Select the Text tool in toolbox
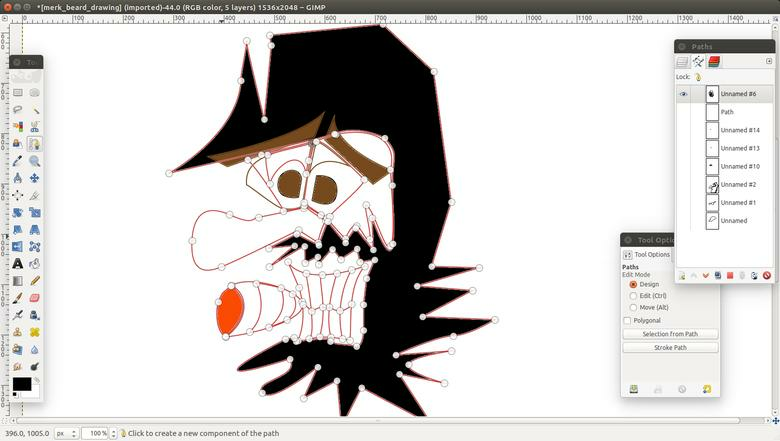780x441 pixels. coord(18,264)
